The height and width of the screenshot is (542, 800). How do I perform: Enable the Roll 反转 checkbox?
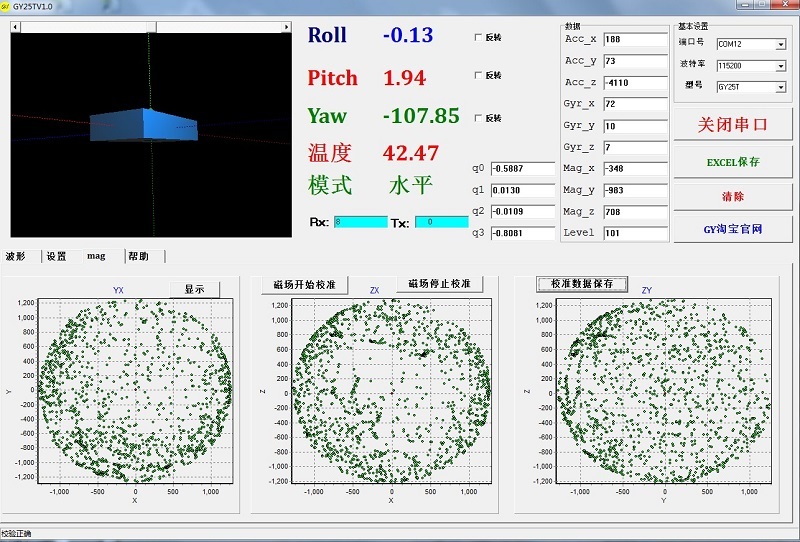pos(478,37)
